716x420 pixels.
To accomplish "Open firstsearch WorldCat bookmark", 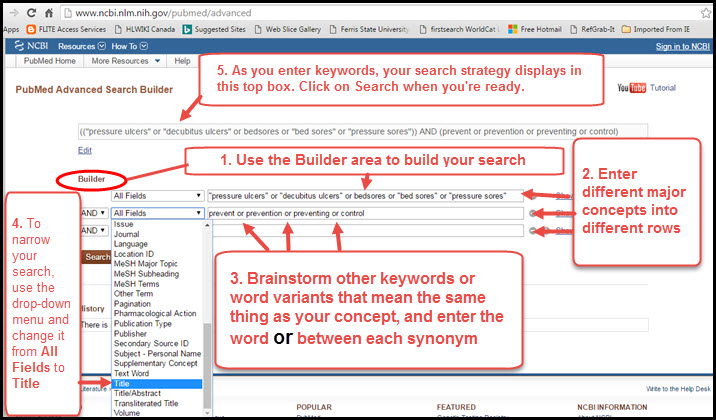I will pos(458,29).
